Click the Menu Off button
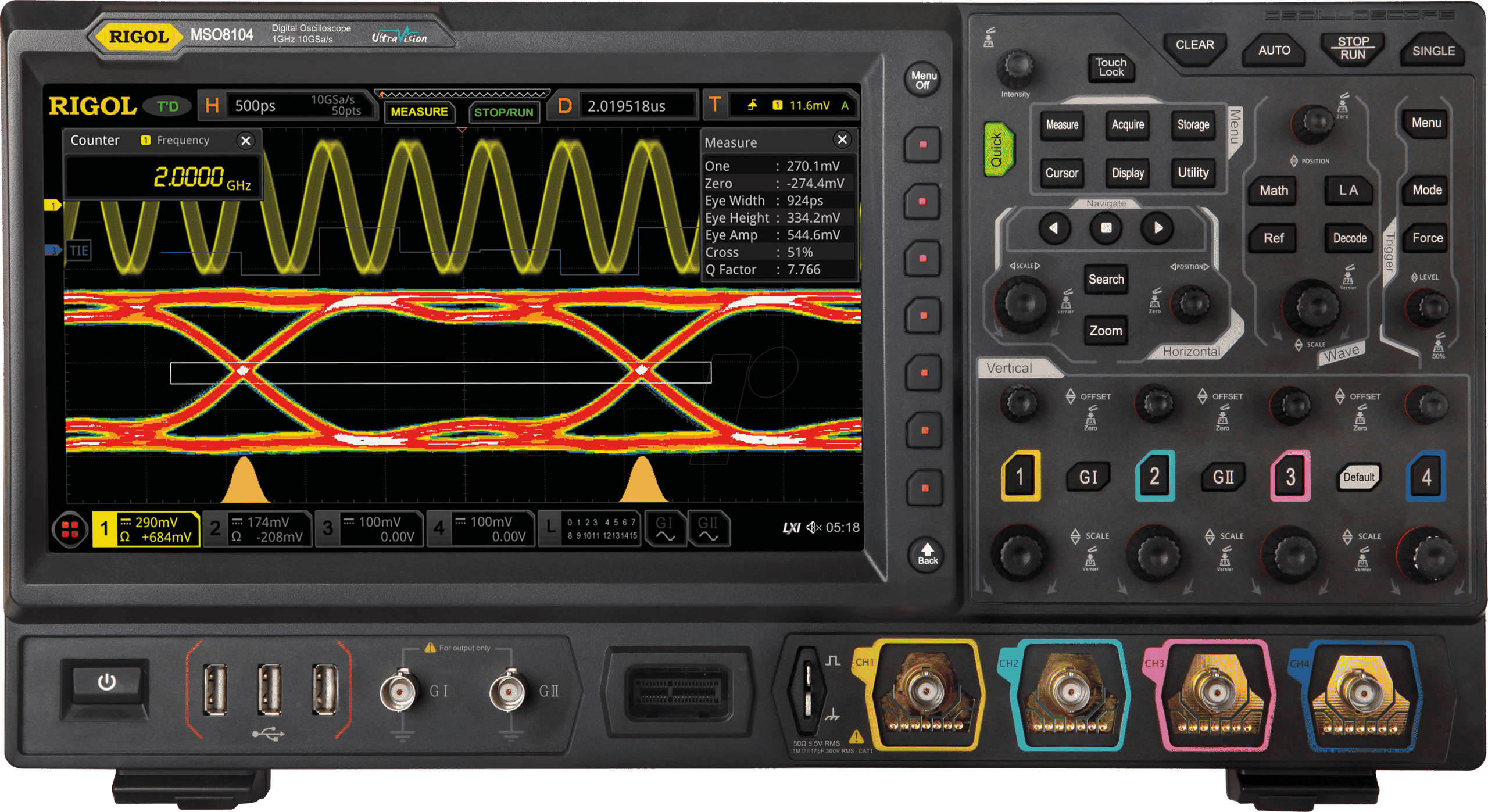This screenshot has width=1488, height=812. (923, 80)
